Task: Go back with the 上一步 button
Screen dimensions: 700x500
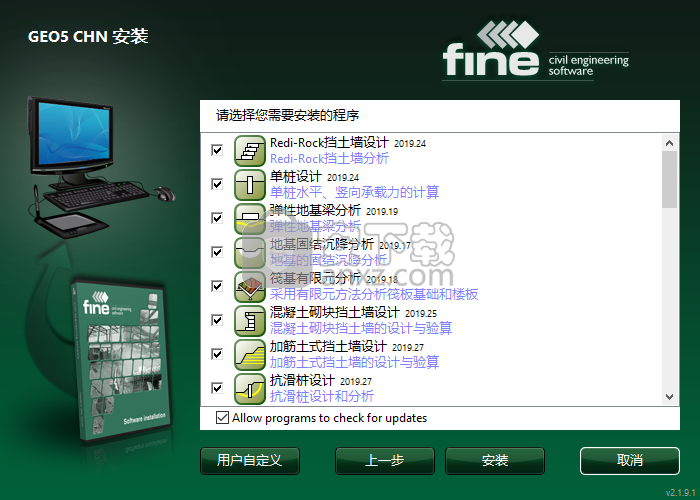Action: (384, 460)
